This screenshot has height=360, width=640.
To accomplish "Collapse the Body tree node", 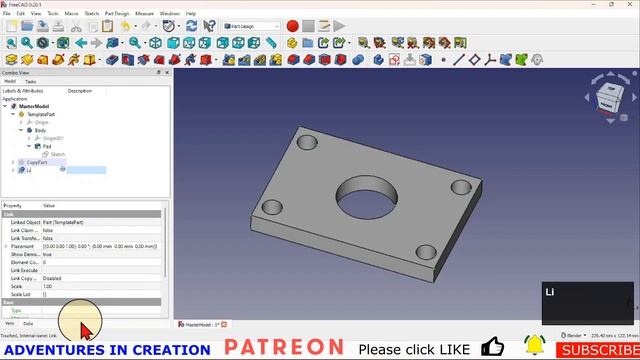I will pyautogui.click(x=21, y=130).
